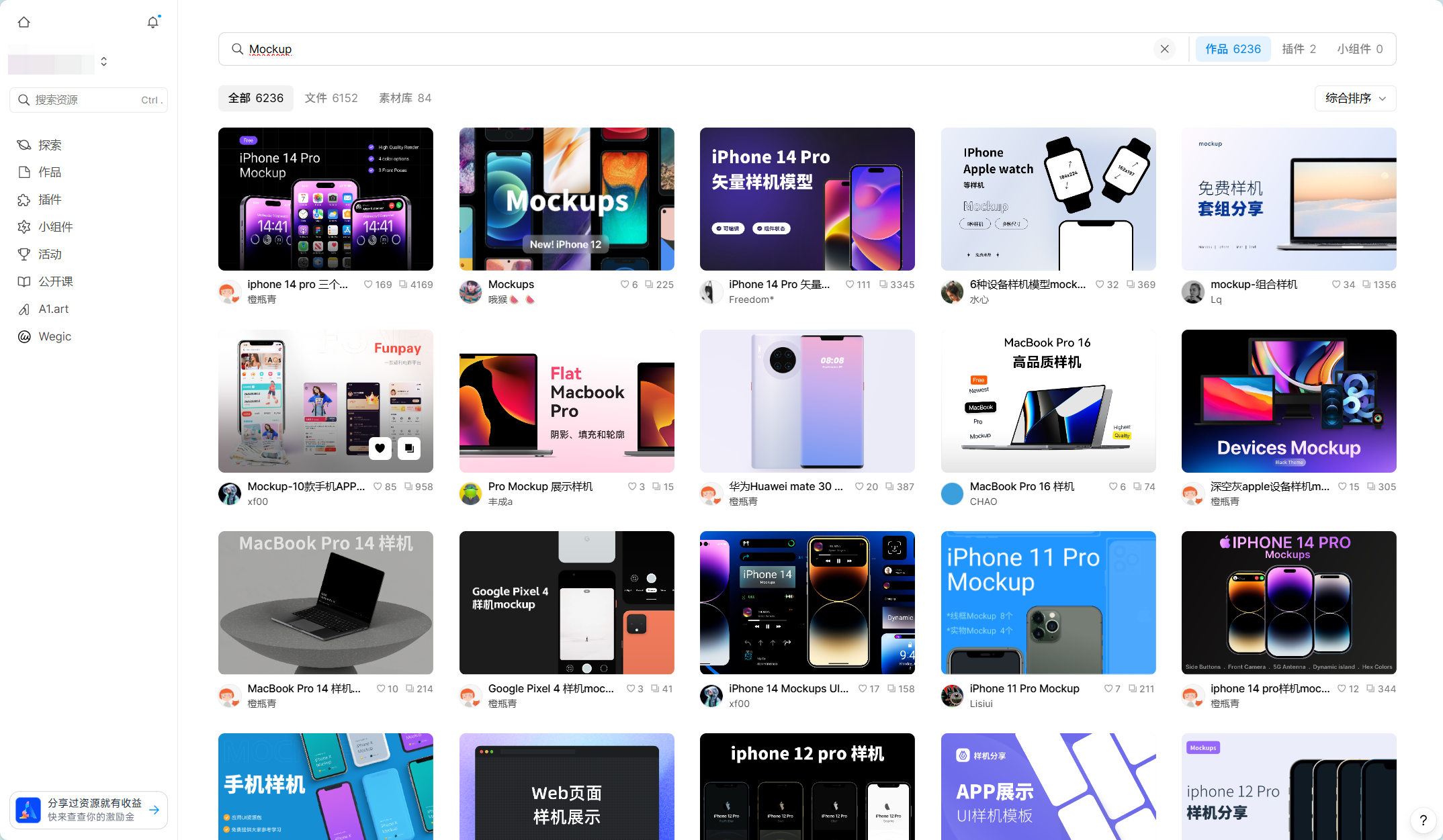Image resolution: width=1443 pixels, height=840 pixels.
Task: Open the MacBook Pro 16 高品质样机 thumbnail
Action: point(1049,401)
